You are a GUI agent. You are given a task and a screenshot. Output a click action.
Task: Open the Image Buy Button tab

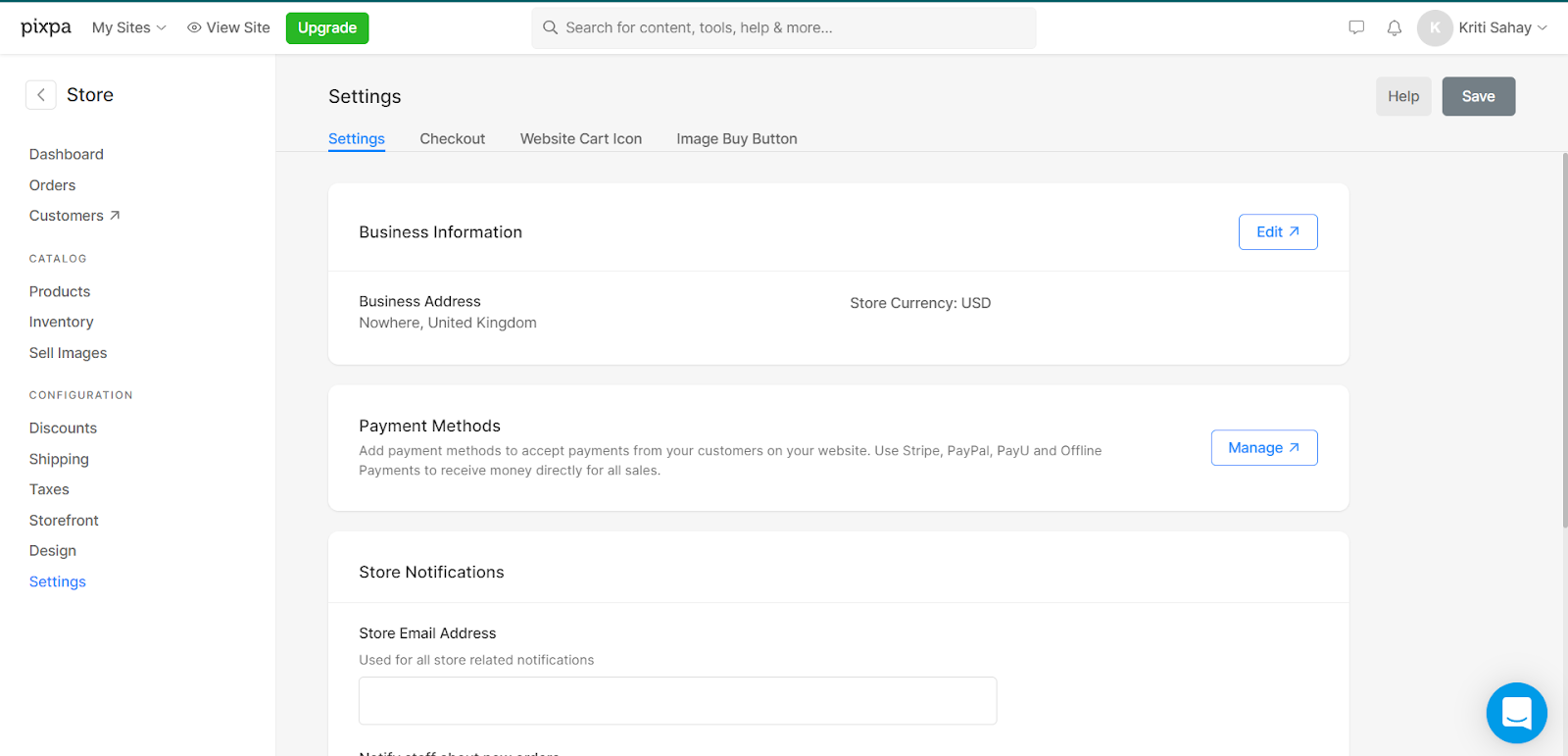(x=737, y=139)
